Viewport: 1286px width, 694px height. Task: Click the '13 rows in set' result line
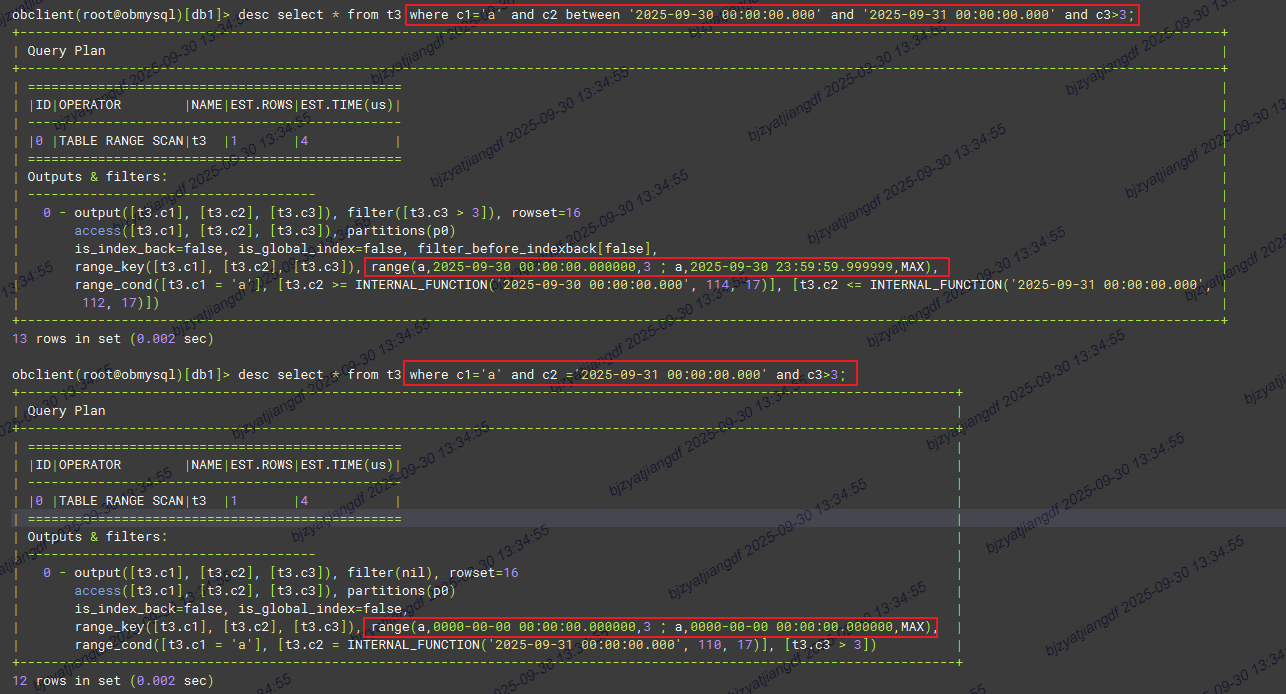point(113,339)
